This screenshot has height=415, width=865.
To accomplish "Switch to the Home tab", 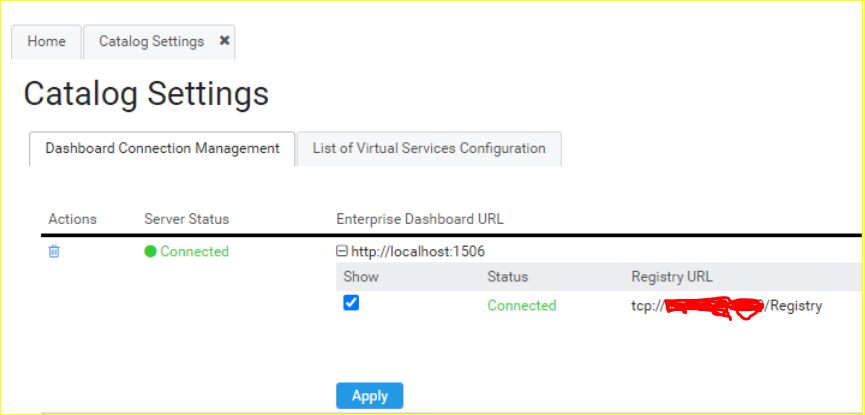I will 46,41.
